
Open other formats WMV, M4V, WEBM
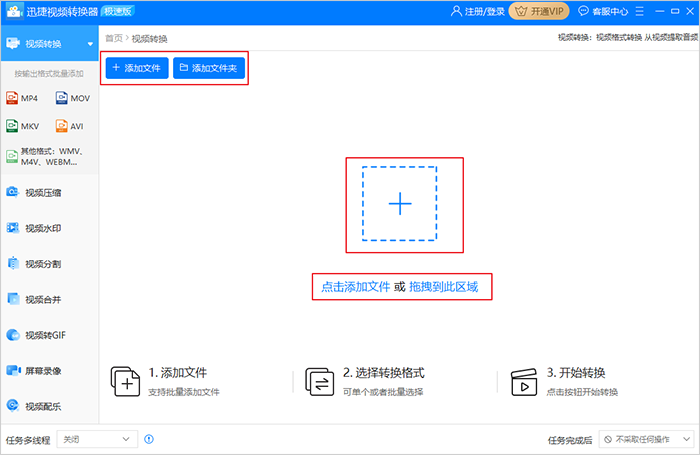46,157
